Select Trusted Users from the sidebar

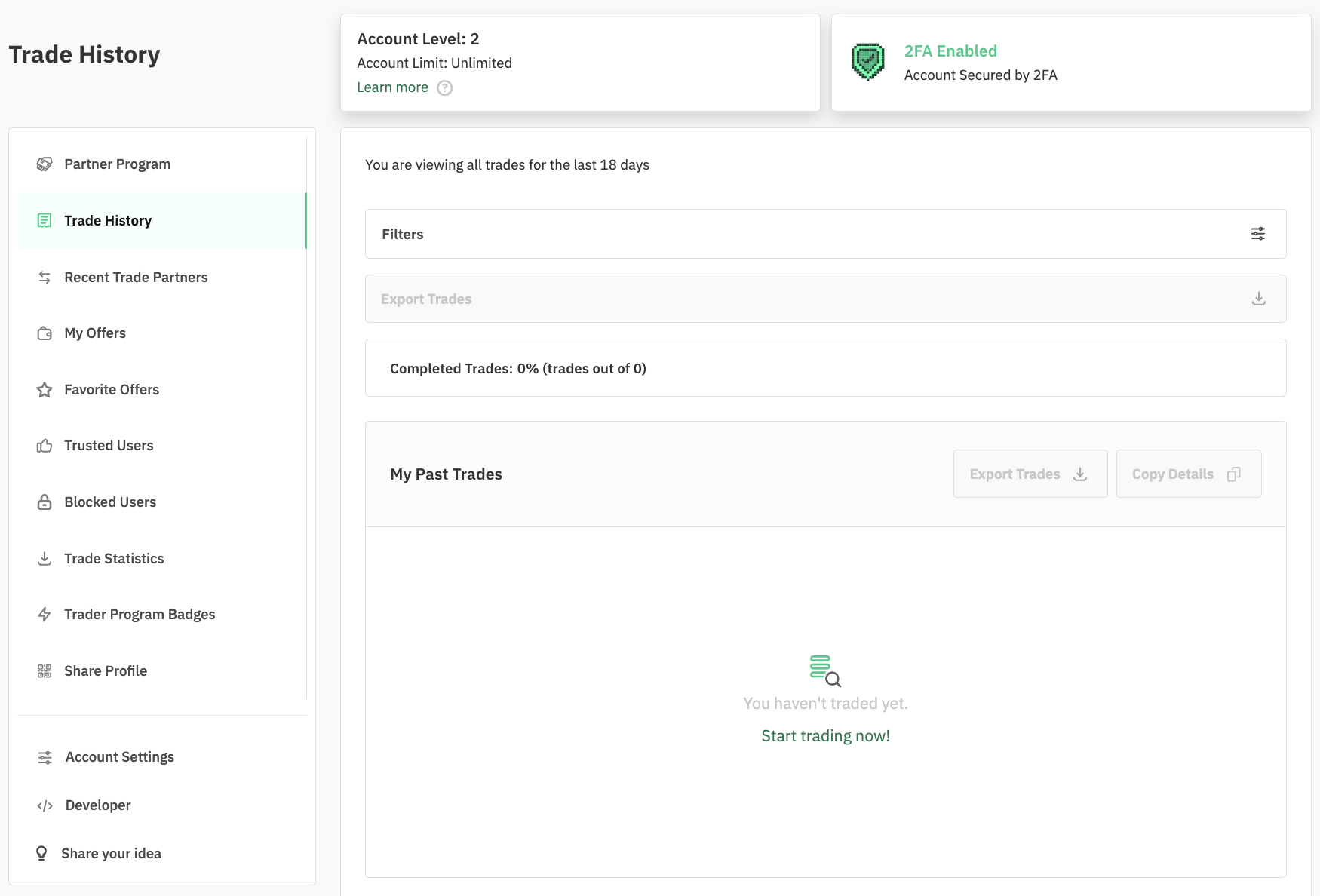click(x=109, y=446)
